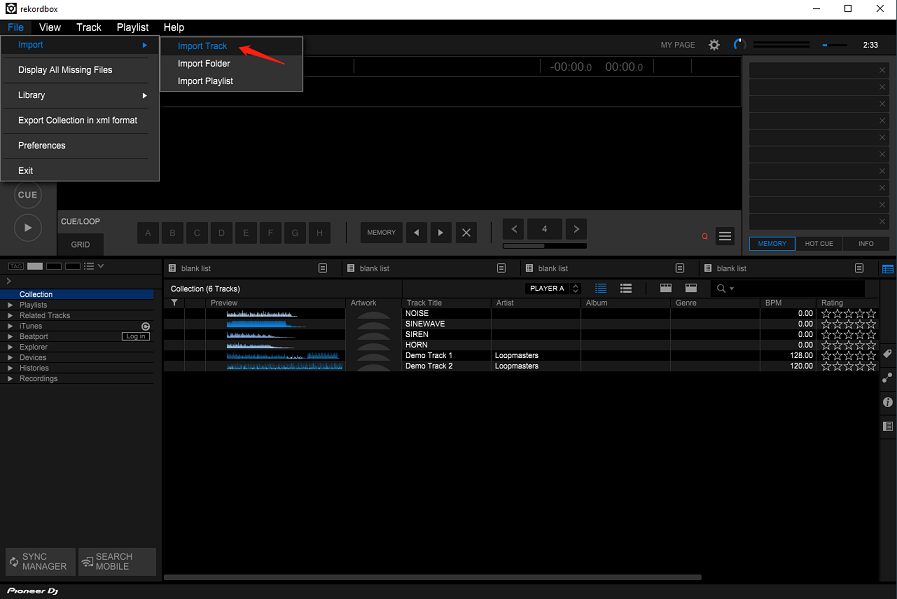This screenshot has height=599, width=897.
Task: Click the info circle icon on right sidebar
Action: point(887,402)
